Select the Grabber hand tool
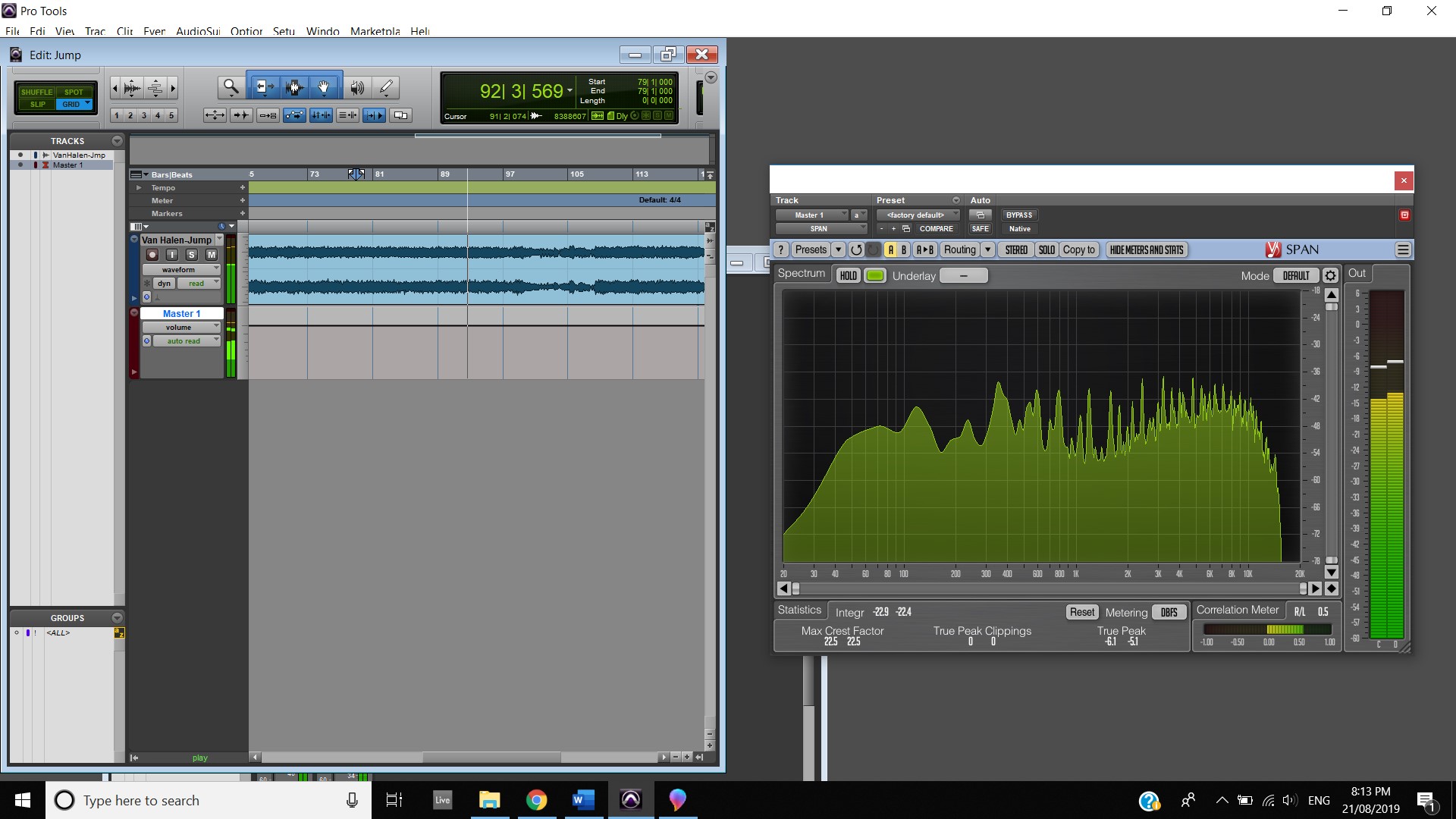Viewport: 1456px width, 819px height. [x=324, y=88]
